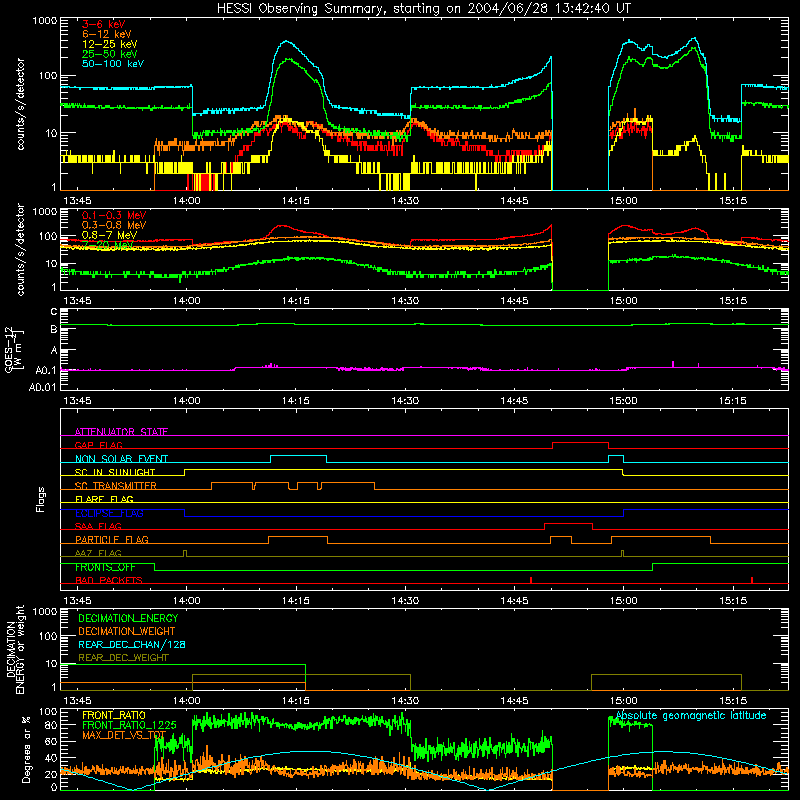Click the 14:15 time tick under decimation panel
800x800 pixels.
[x=295, y=701]
